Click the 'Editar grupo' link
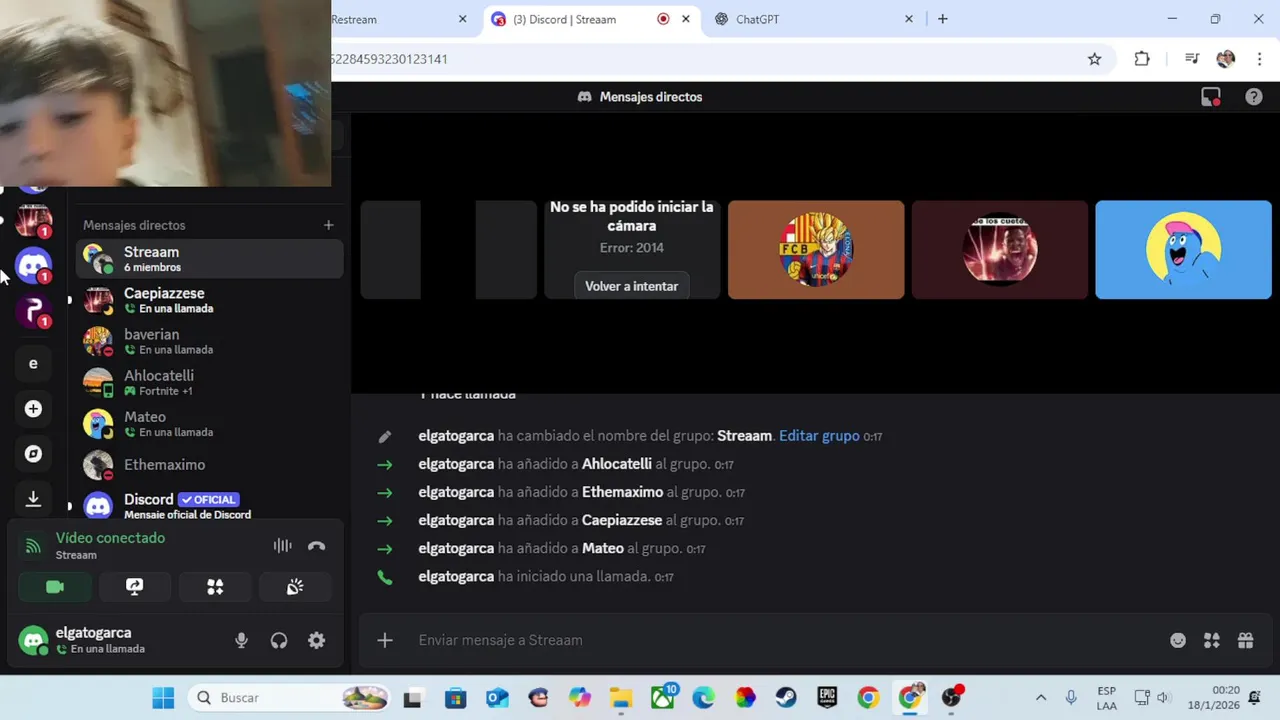The height and width of the screenshot is (720, 1280). click(819, 436)
